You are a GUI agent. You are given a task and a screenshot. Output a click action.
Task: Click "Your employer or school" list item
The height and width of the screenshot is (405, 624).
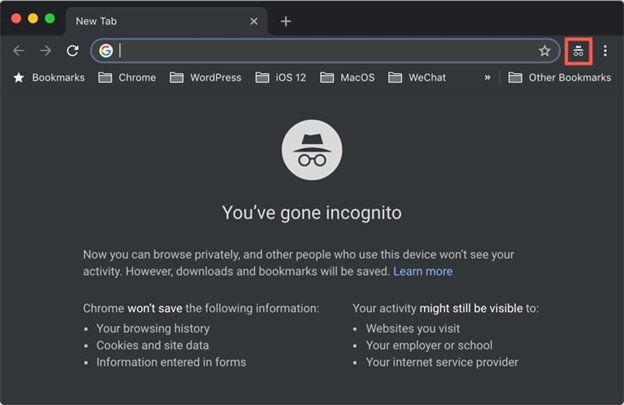point(429,345)
